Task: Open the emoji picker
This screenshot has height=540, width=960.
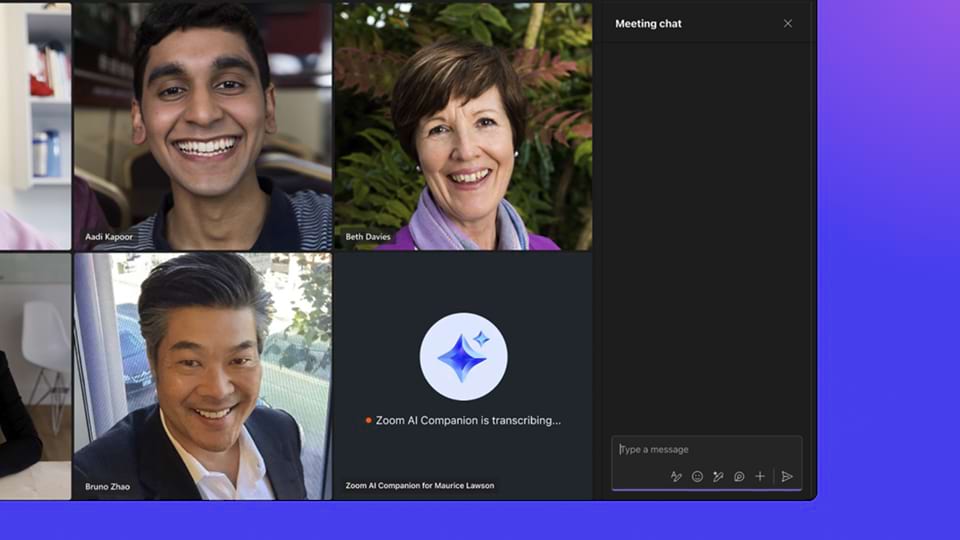Action: tap(697, 477)
